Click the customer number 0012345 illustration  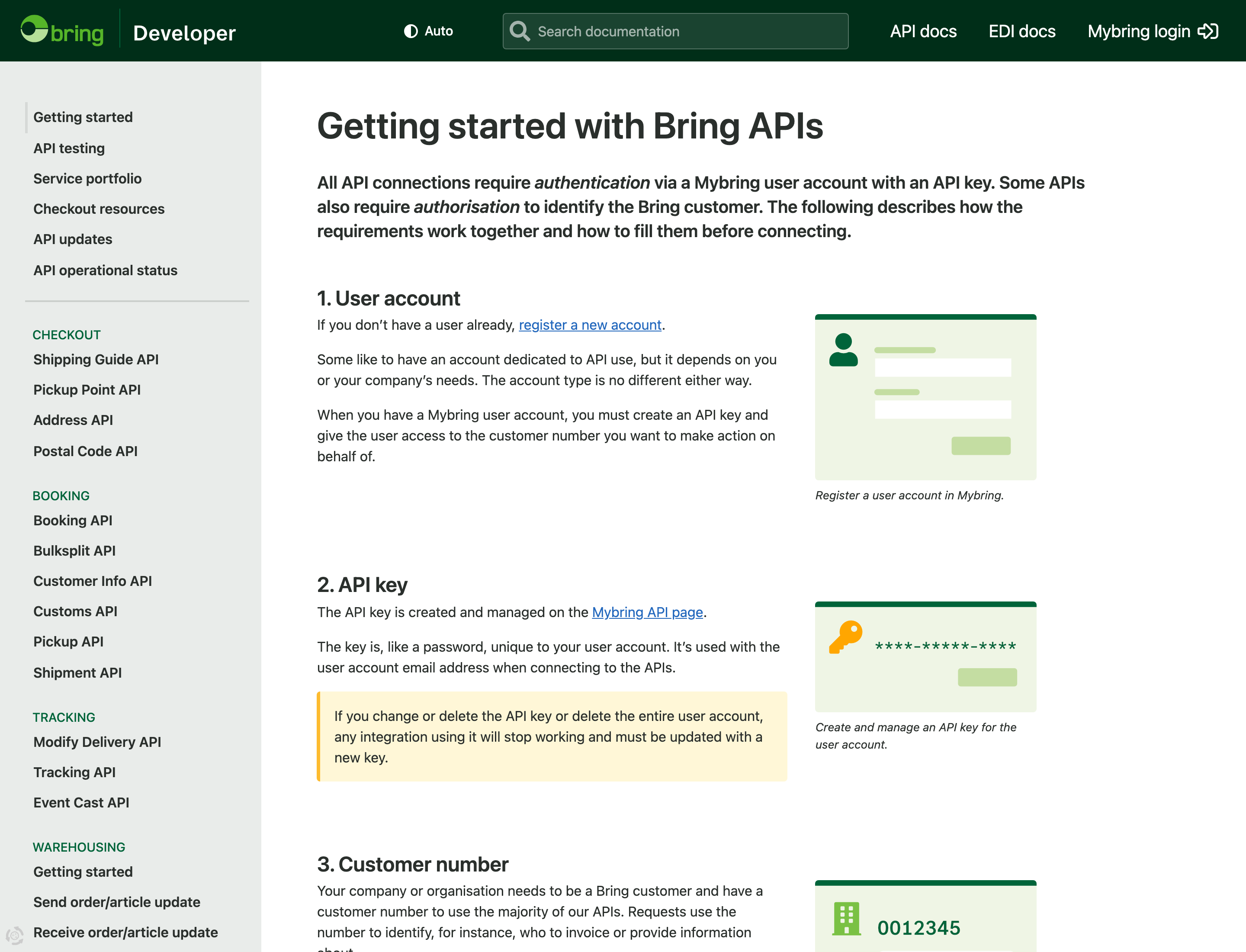pyautogui.click(x=925, y=917)
